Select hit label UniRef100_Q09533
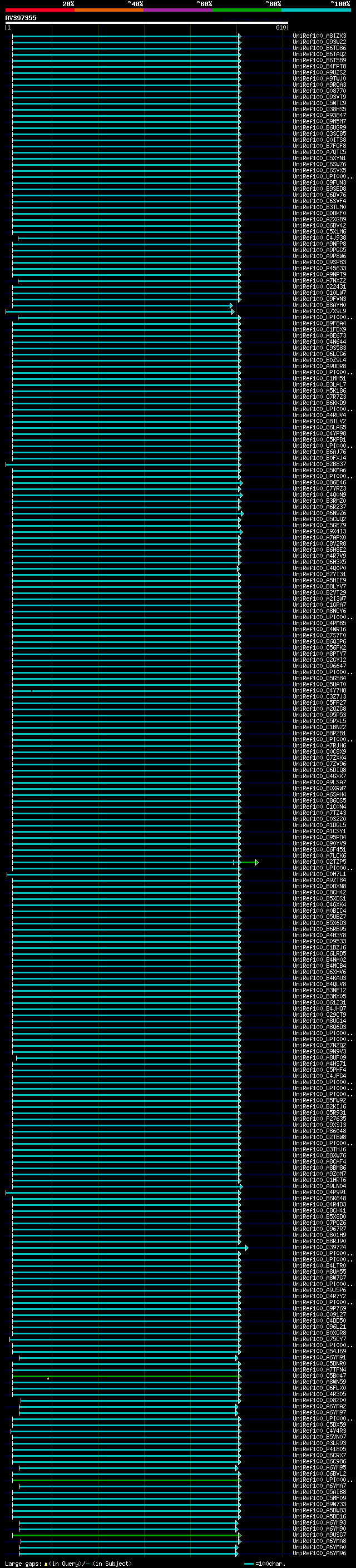Viewport: 356px width, 1568px height. coord(319,942)
